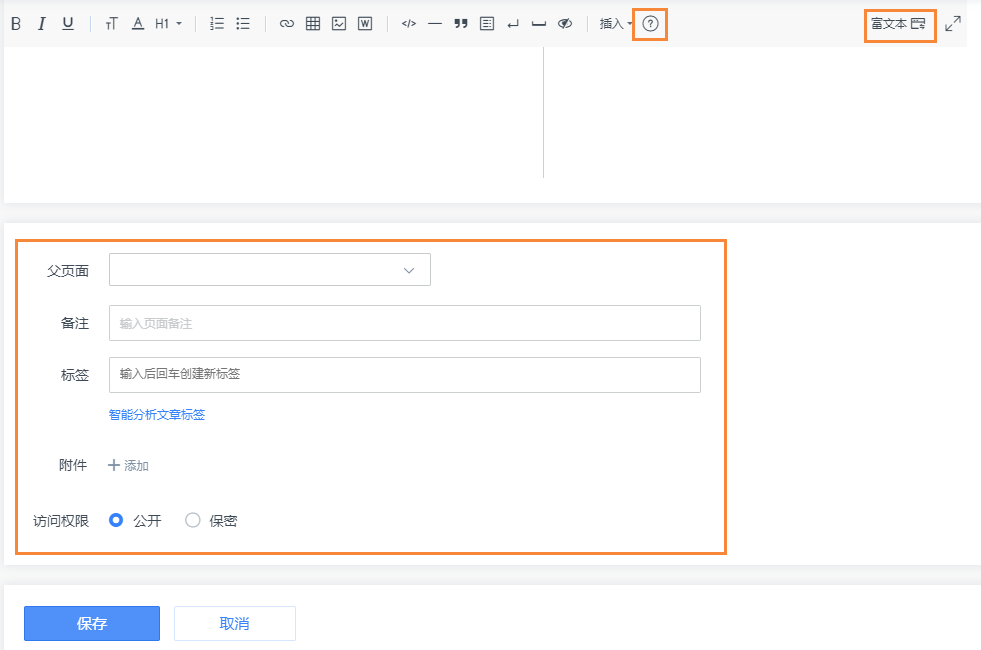981x650 pixels.
Task: Toggle italic formatting
Action: click(41, 24)
